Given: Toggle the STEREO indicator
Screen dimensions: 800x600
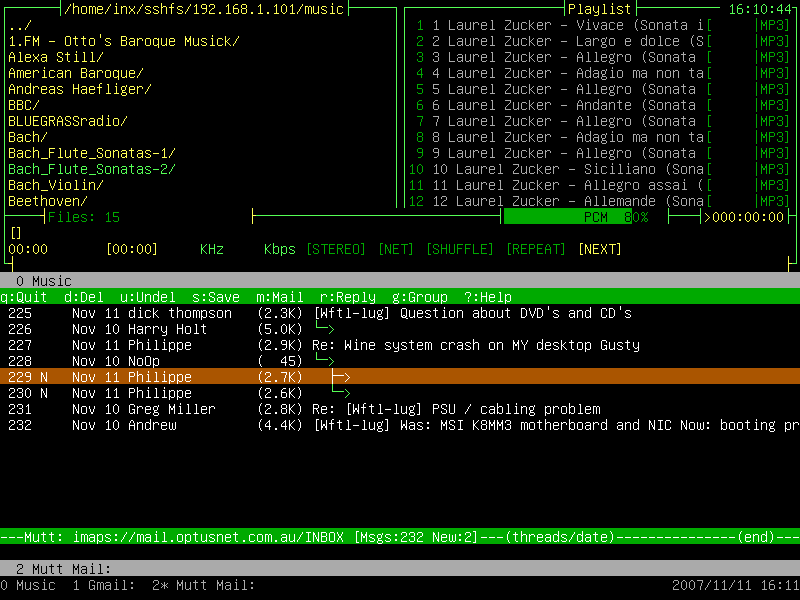Looking at the screenshot, I should click(336, 249).
